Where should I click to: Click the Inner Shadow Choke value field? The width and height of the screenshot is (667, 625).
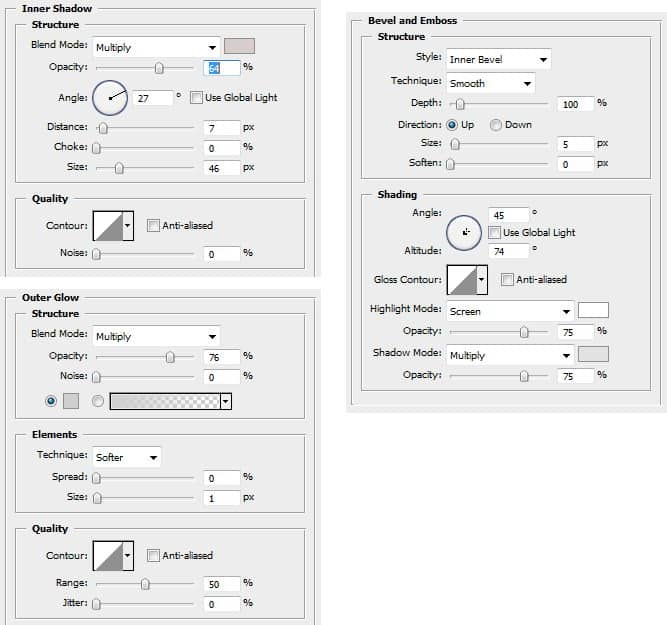[222, 148]
